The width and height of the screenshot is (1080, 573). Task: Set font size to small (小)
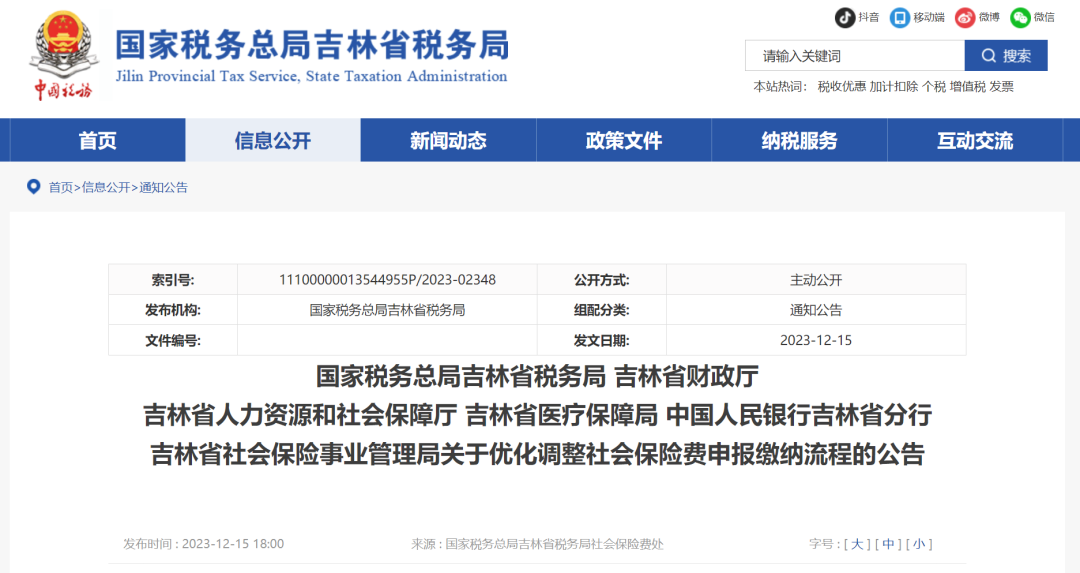920,544
